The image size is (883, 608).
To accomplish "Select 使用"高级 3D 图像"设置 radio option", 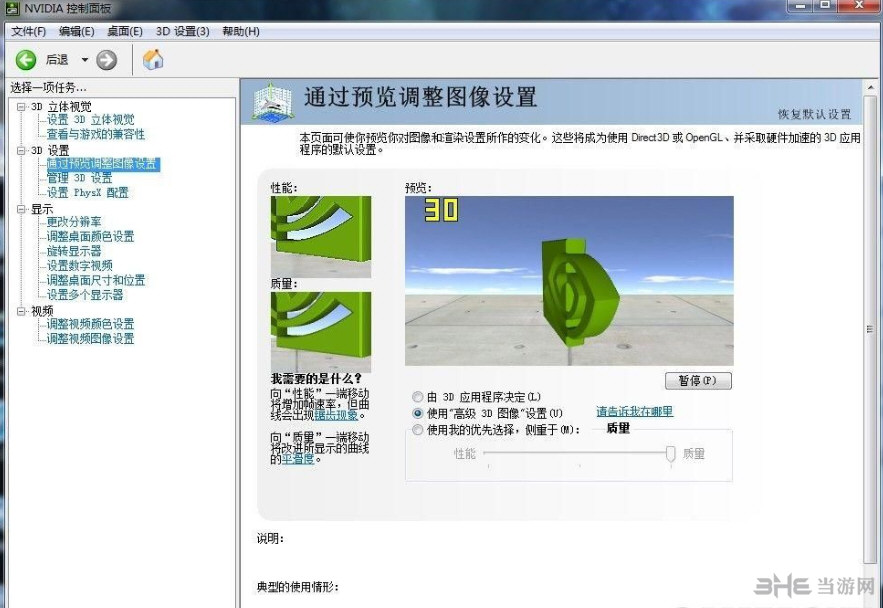I will (x=417, y=413).
